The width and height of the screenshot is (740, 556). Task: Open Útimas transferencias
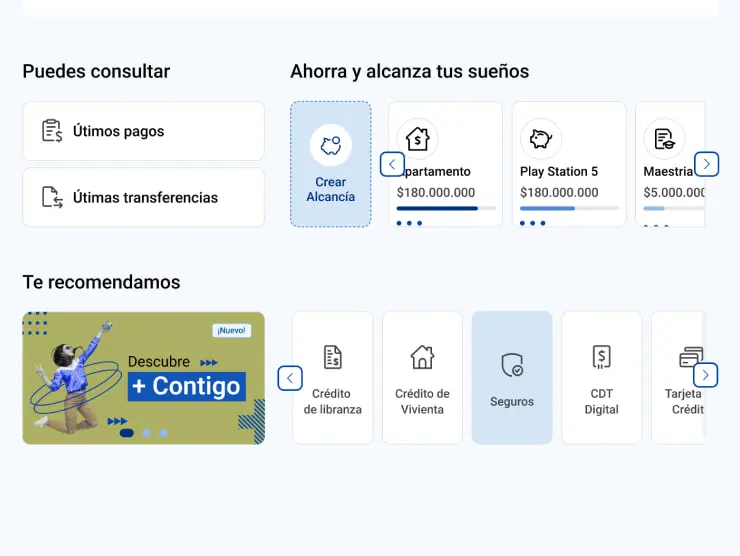[x=143, y=197]
